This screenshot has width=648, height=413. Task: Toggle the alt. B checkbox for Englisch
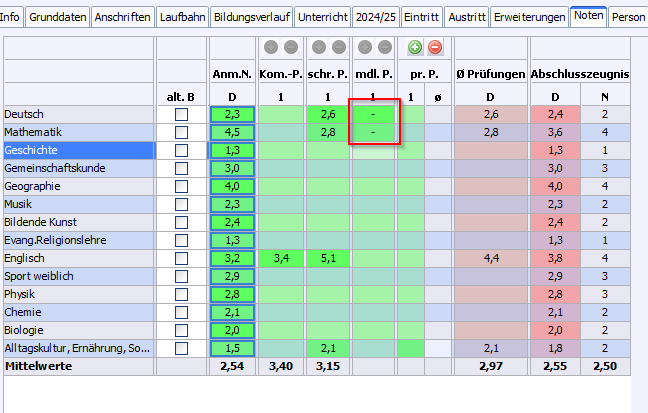coord(181,259)
